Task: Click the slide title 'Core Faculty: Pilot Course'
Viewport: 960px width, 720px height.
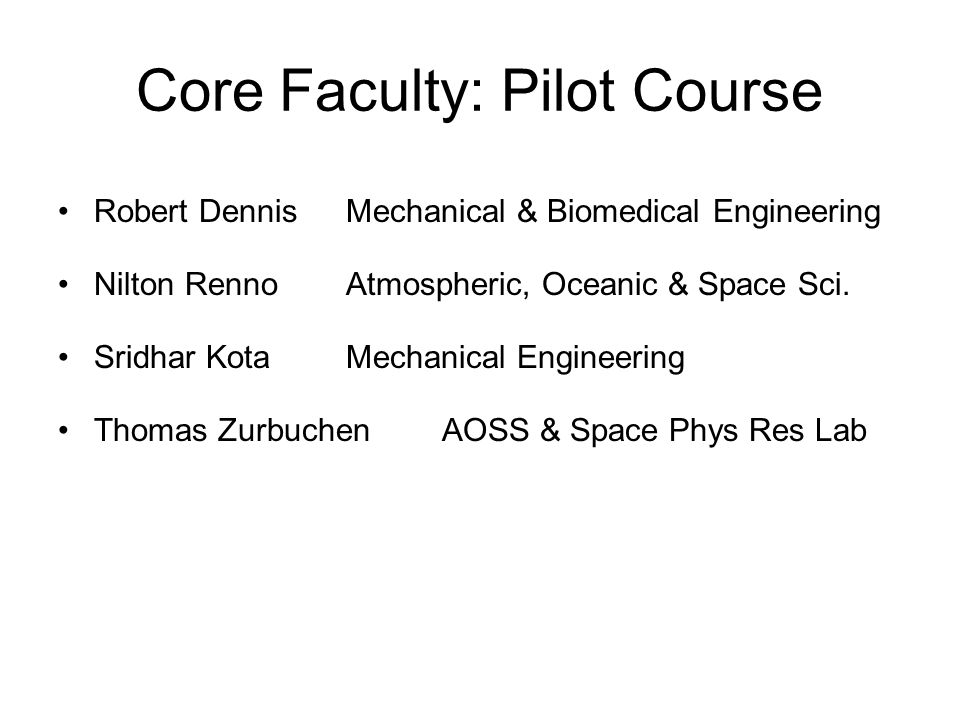Action: 479,92
